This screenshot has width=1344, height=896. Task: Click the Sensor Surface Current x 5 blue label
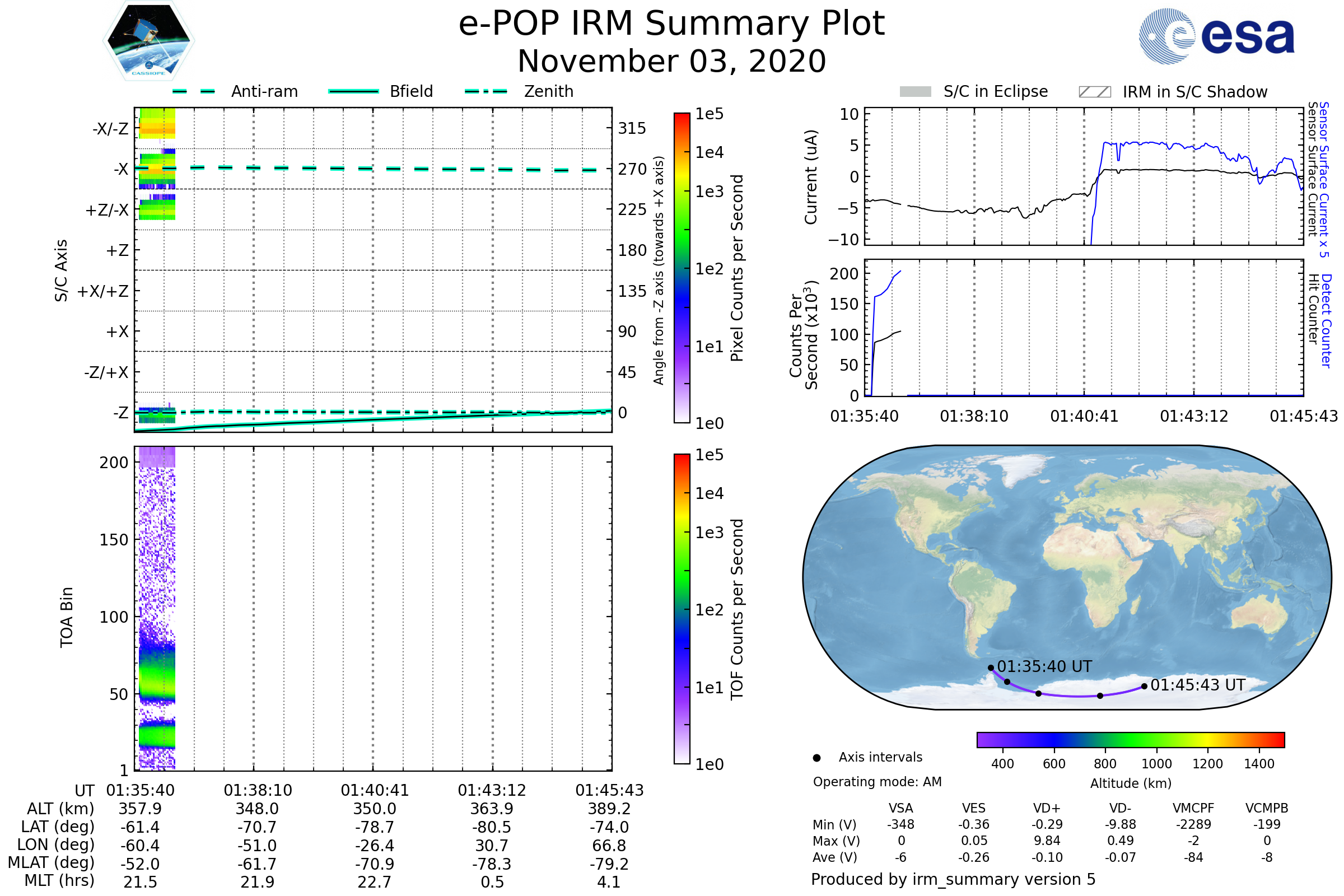(x=1324, y=179)
